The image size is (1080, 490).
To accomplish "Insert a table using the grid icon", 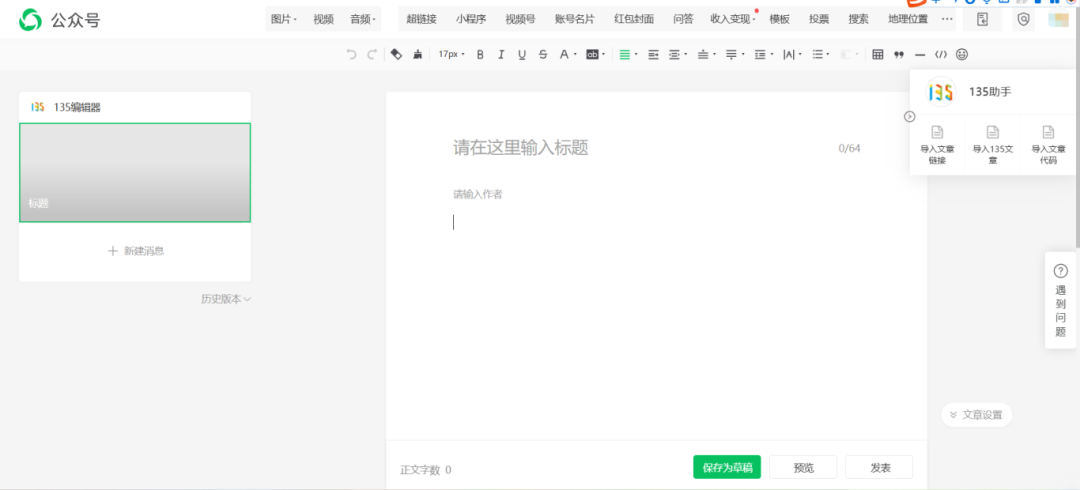I will tap(878, 55).
